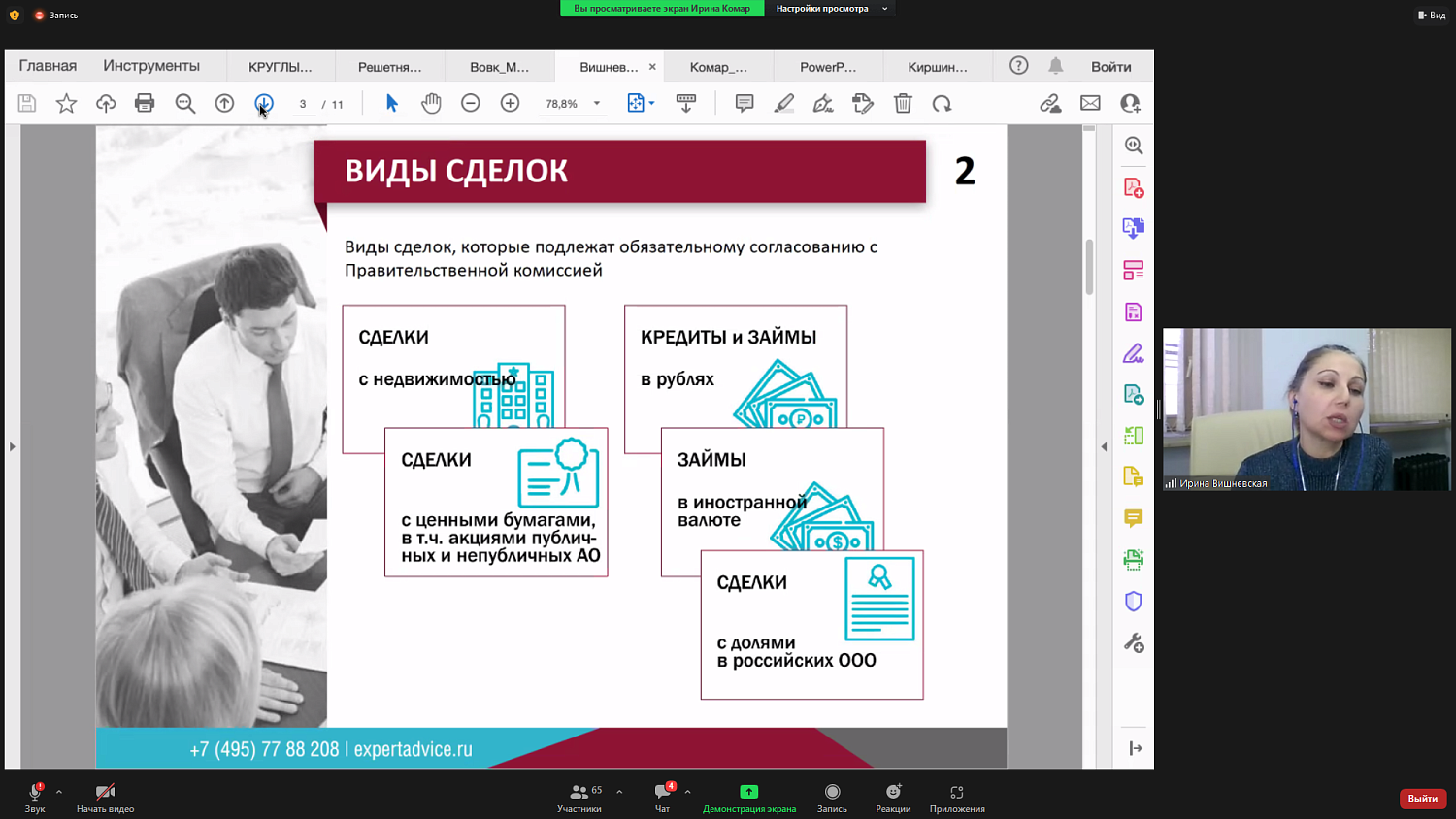Open the search magnifier tool

tap(184, 103)
